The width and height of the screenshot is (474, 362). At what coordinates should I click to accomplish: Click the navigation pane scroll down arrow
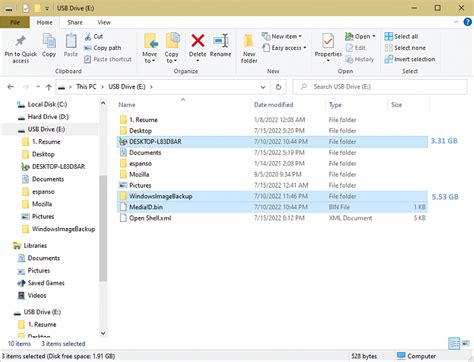(x=103, y=333)
